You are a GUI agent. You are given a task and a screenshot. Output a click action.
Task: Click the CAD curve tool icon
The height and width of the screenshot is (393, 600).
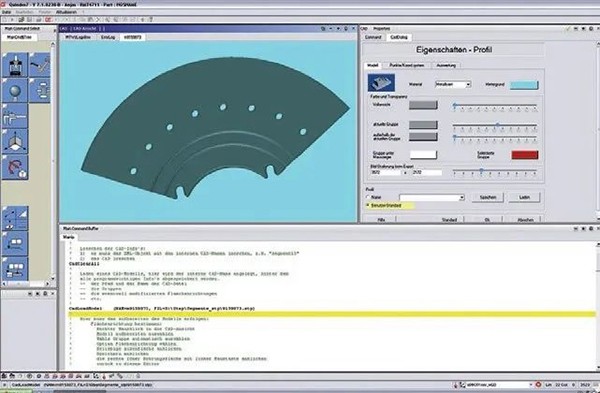point(15,167)
